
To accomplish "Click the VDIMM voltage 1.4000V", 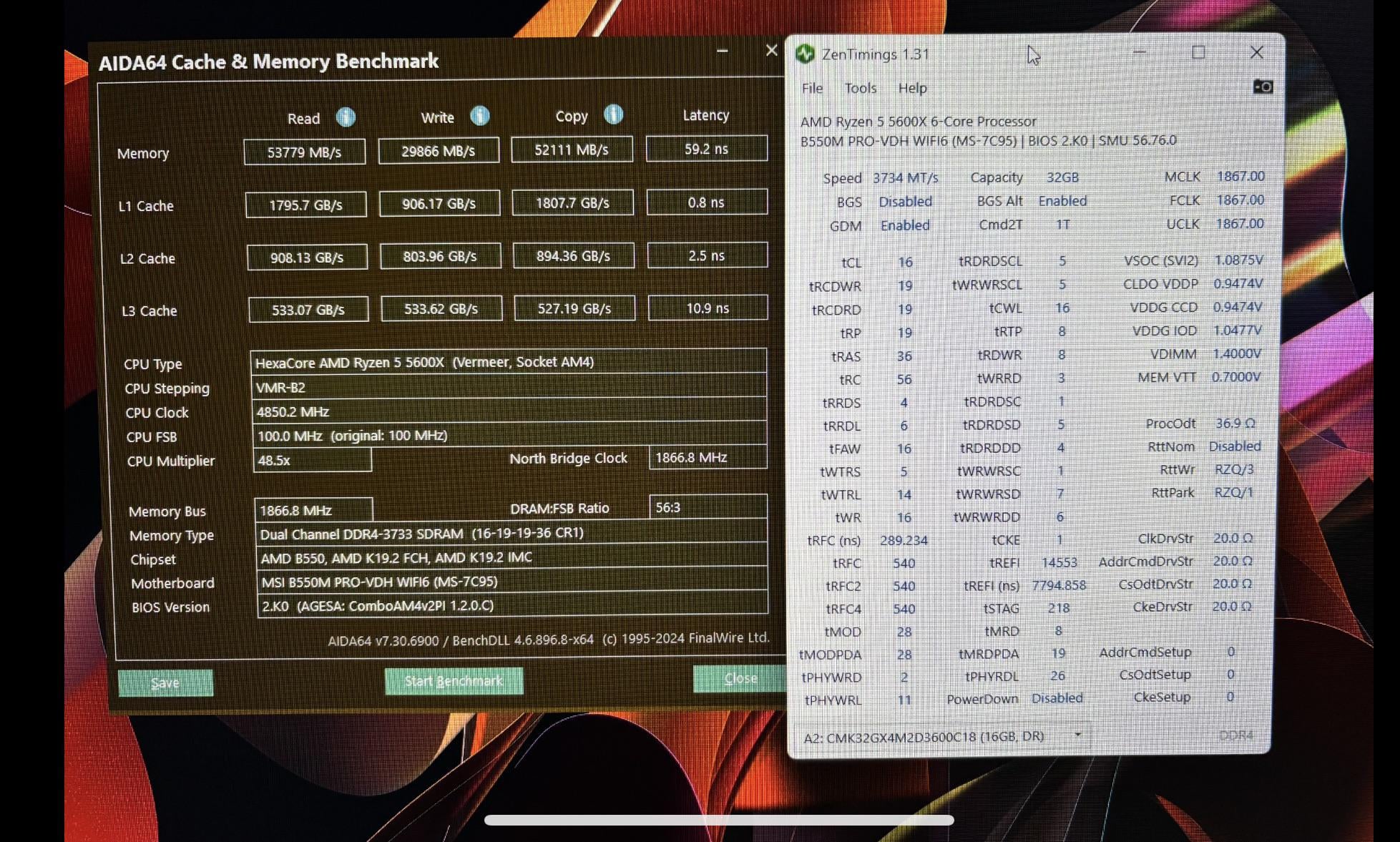I will 1237,353.
